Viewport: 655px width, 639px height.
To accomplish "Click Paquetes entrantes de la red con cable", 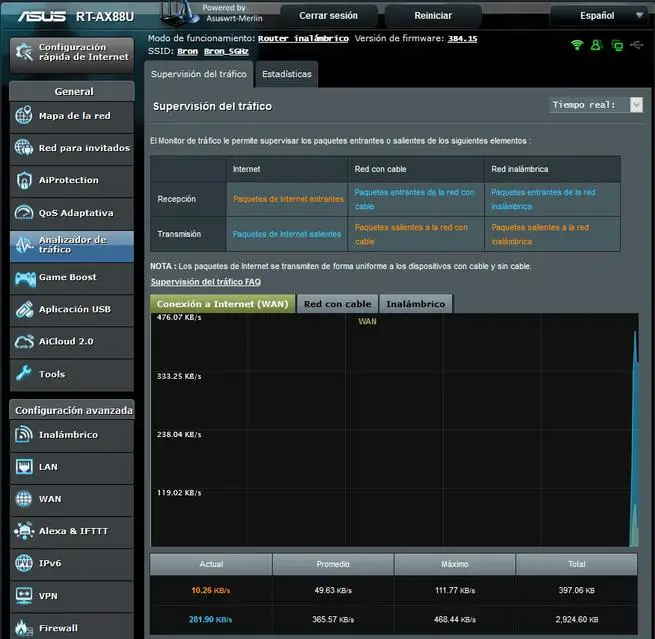I will [x=414, y=199].
